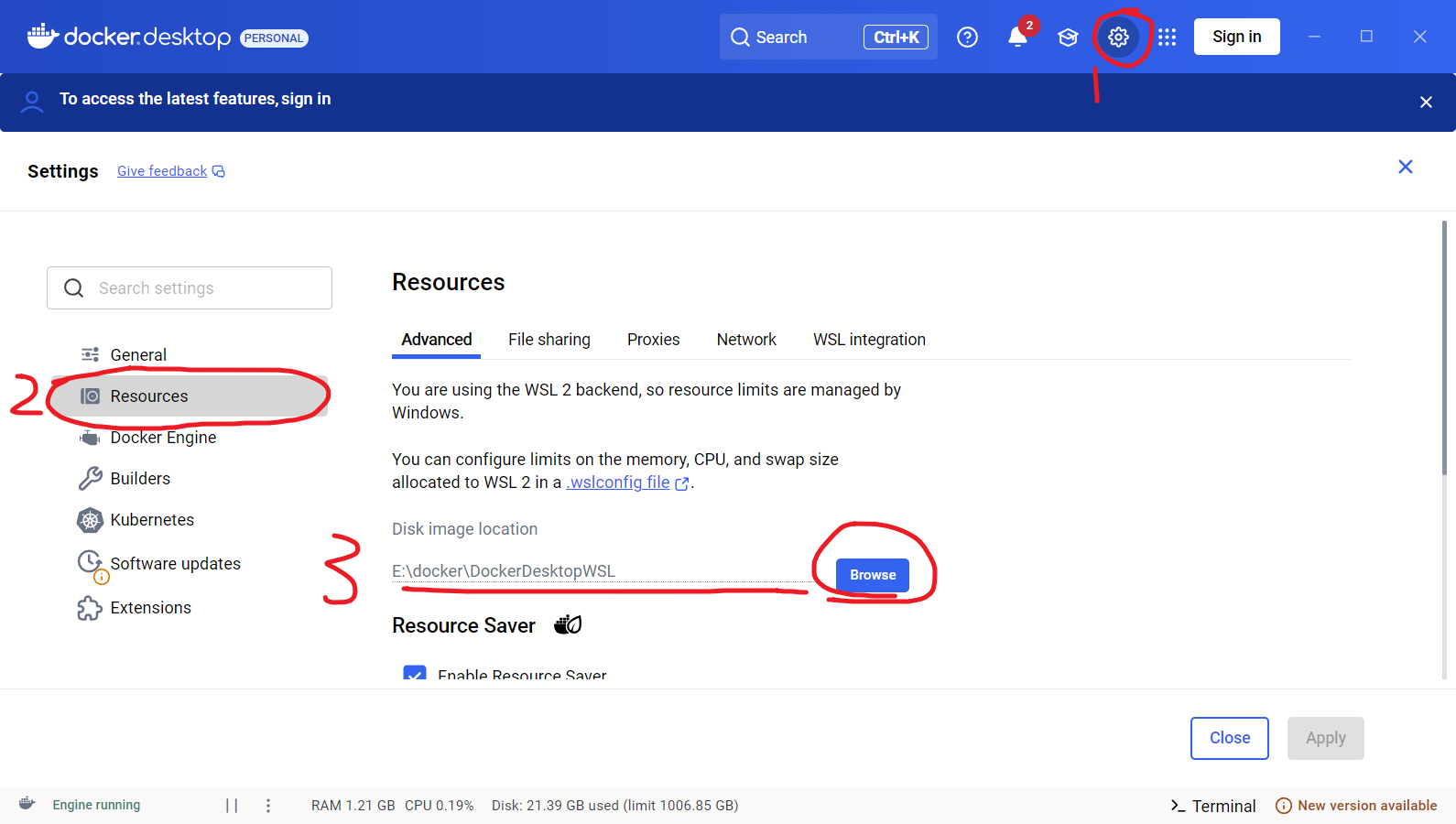Click the PERSONAL plan badge
1456x824 pixels.
274,38
